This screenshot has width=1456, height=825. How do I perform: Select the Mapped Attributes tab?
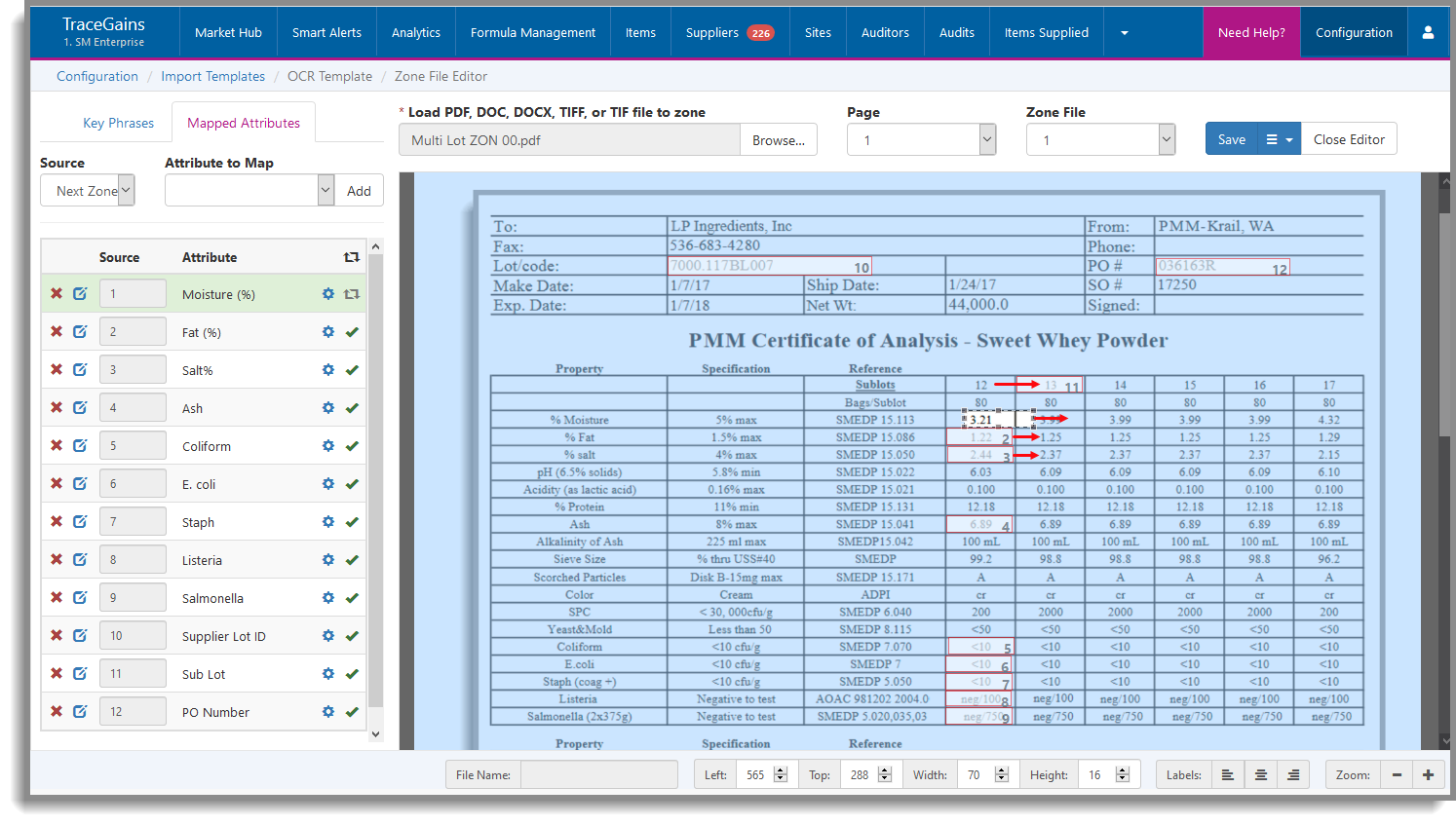[244, 123]
